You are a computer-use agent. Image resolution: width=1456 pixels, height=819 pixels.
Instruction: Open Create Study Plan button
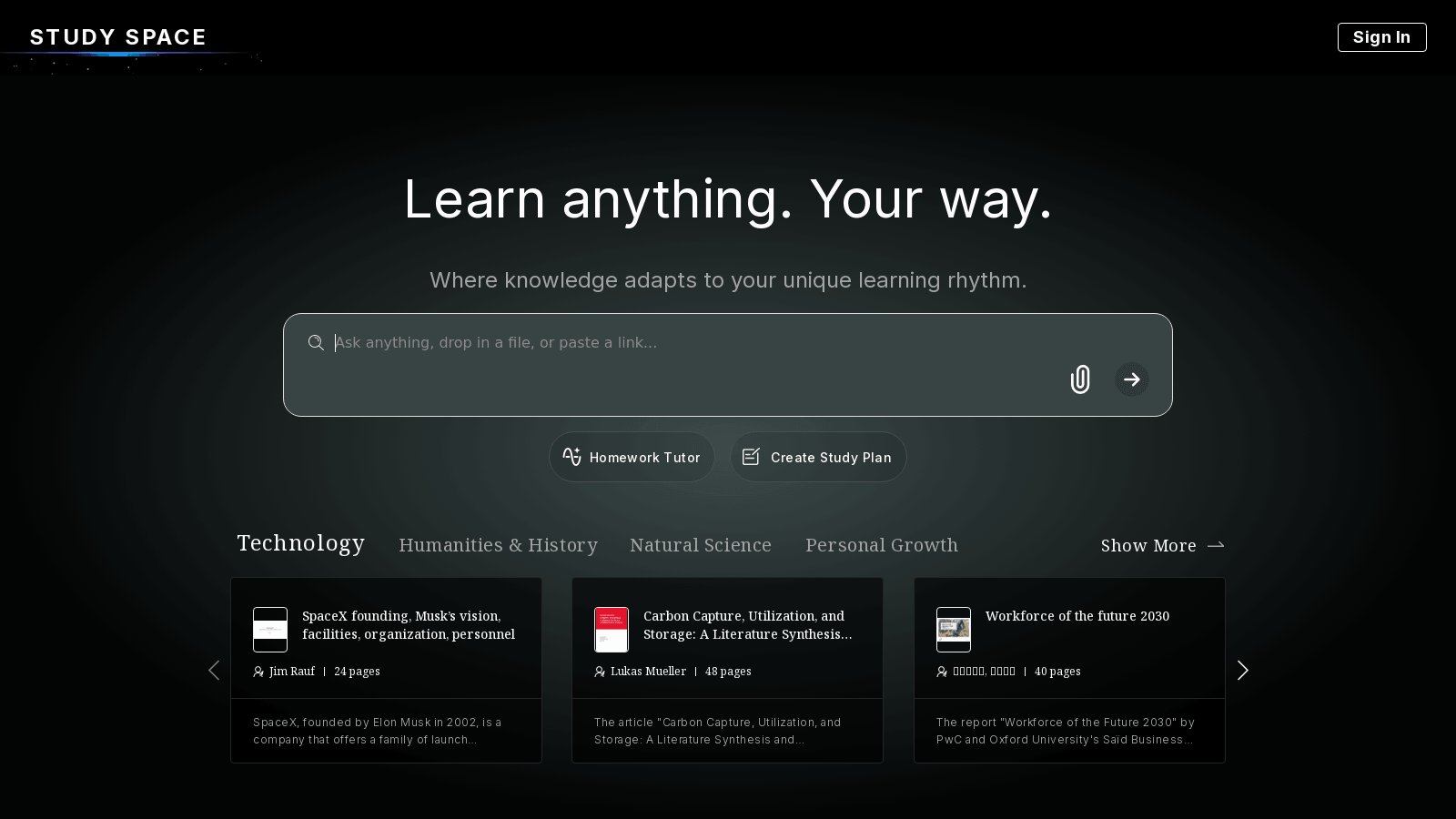(818, 457)
